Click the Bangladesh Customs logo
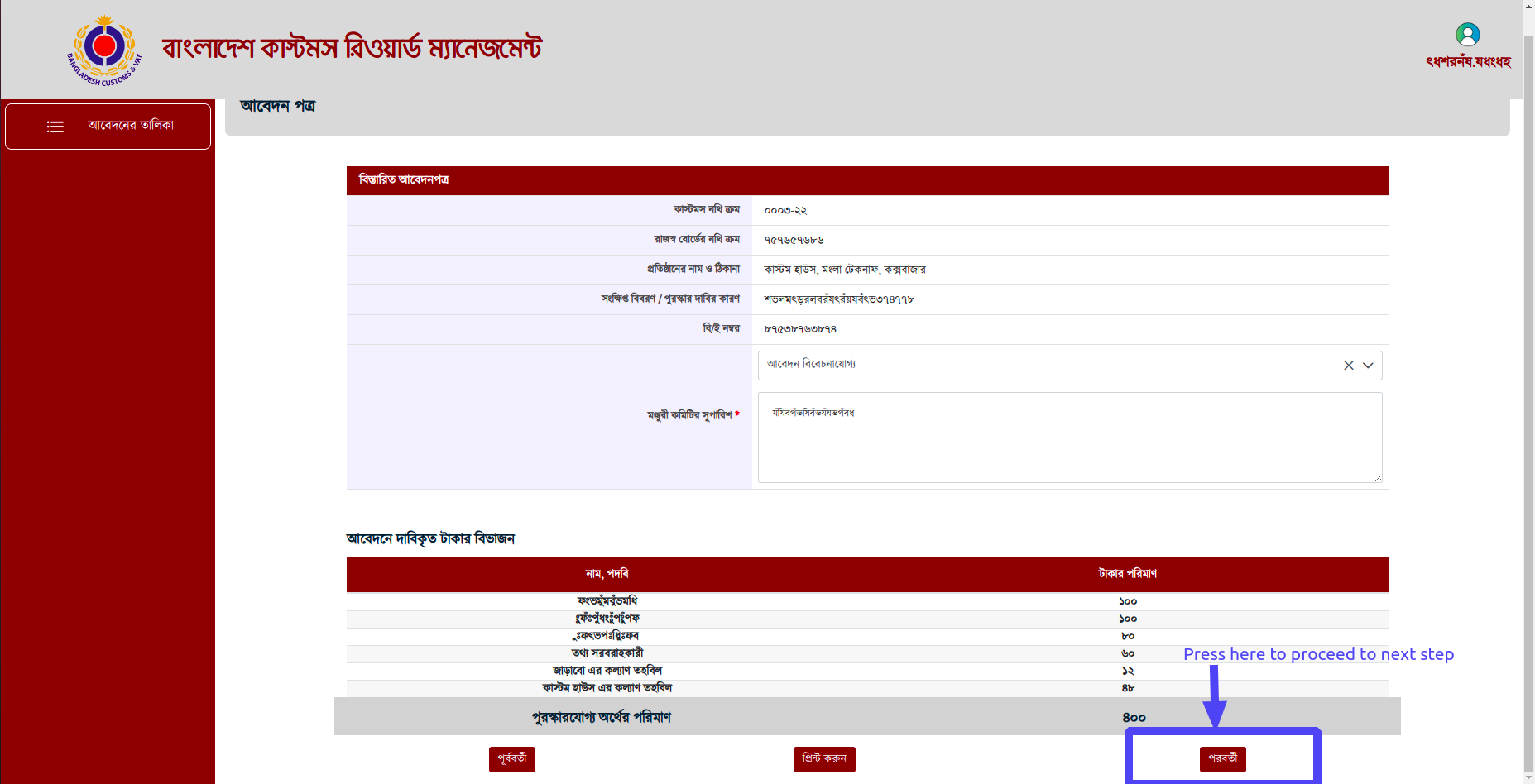Viewport: 1535px width, 784px height. (x=104, y=50)
